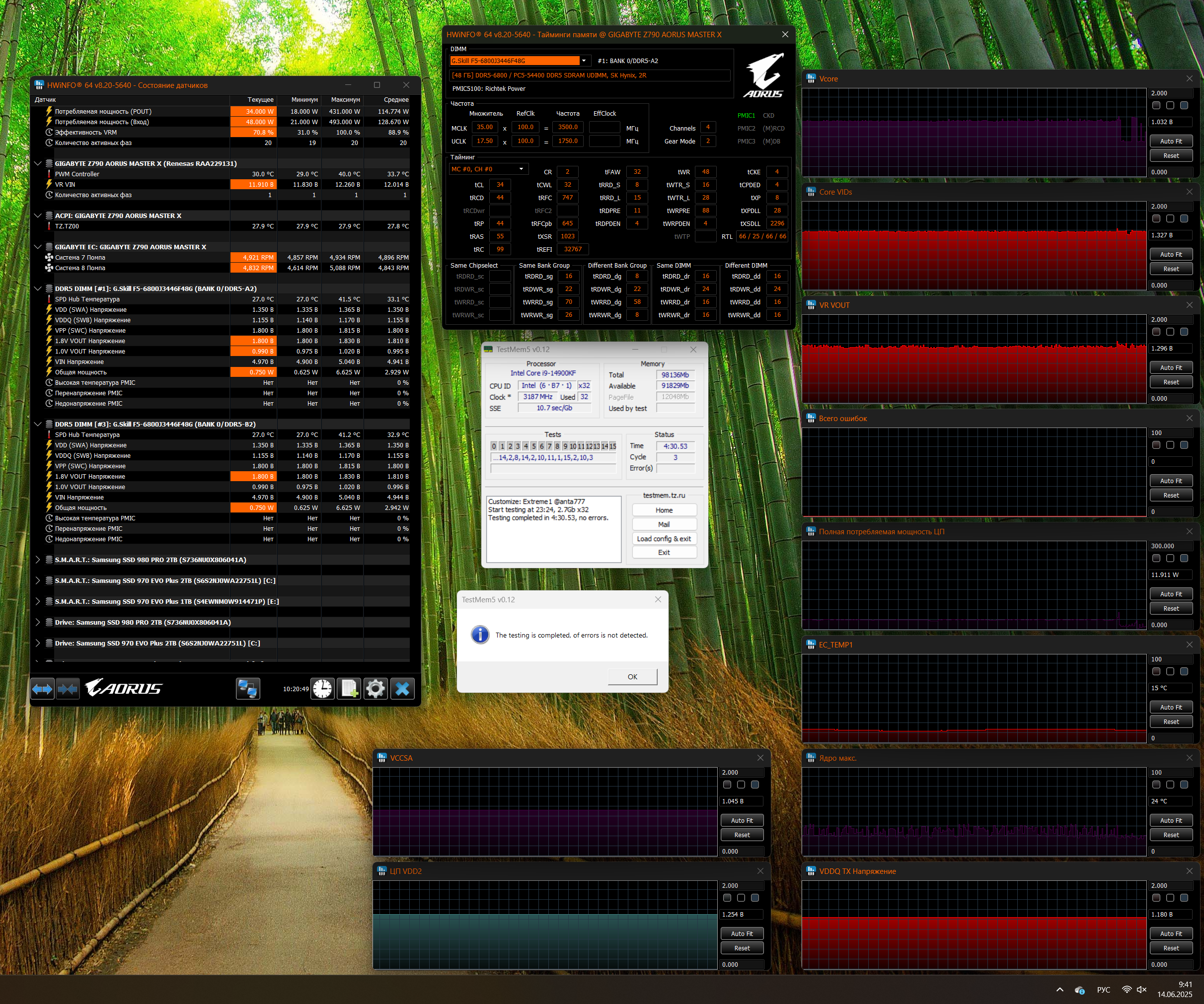Viewport: 1204px width, 1004px height.
Task: Click the expand columns arrows icon in HWiNFO
Action: pyautogui.click(x=42, y=689)
